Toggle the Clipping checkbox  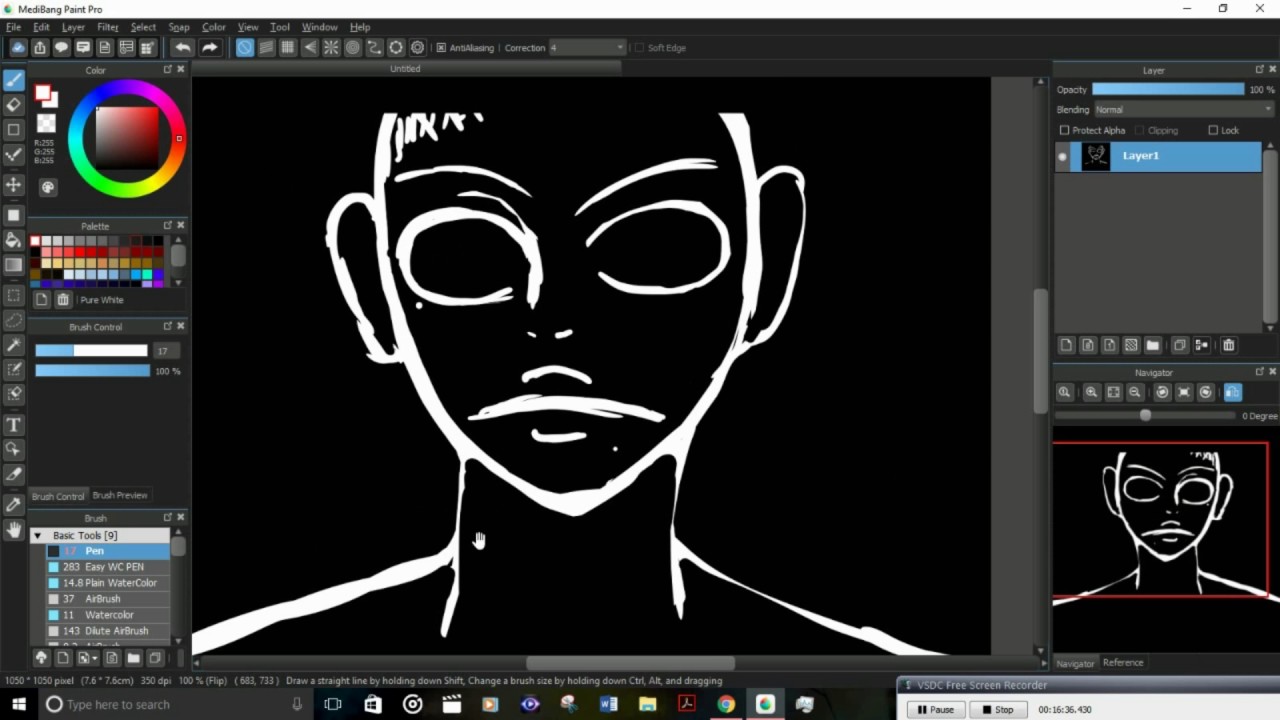[x=1139, y=130]
